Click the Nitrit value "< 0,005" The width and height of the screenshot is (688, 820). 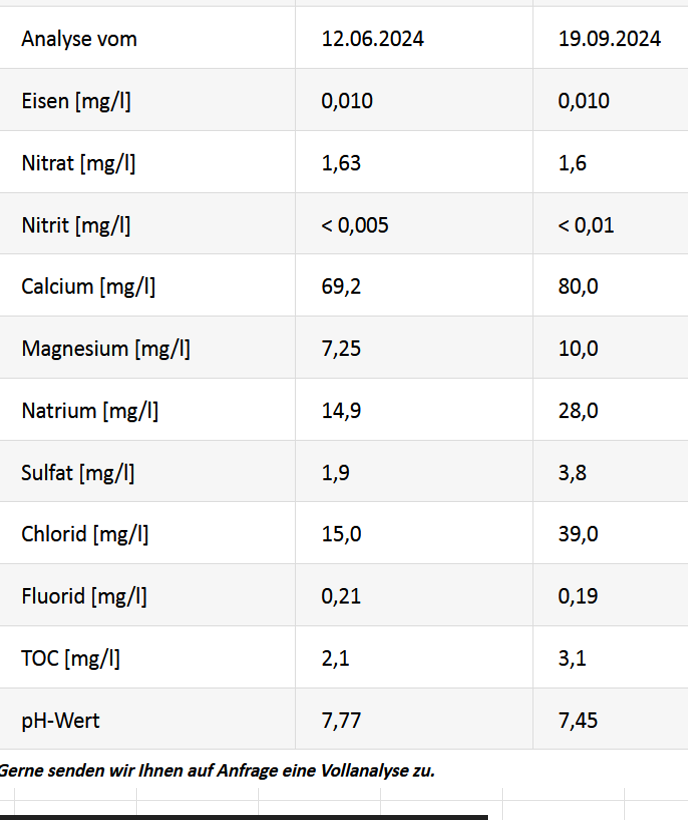[355, 225]
